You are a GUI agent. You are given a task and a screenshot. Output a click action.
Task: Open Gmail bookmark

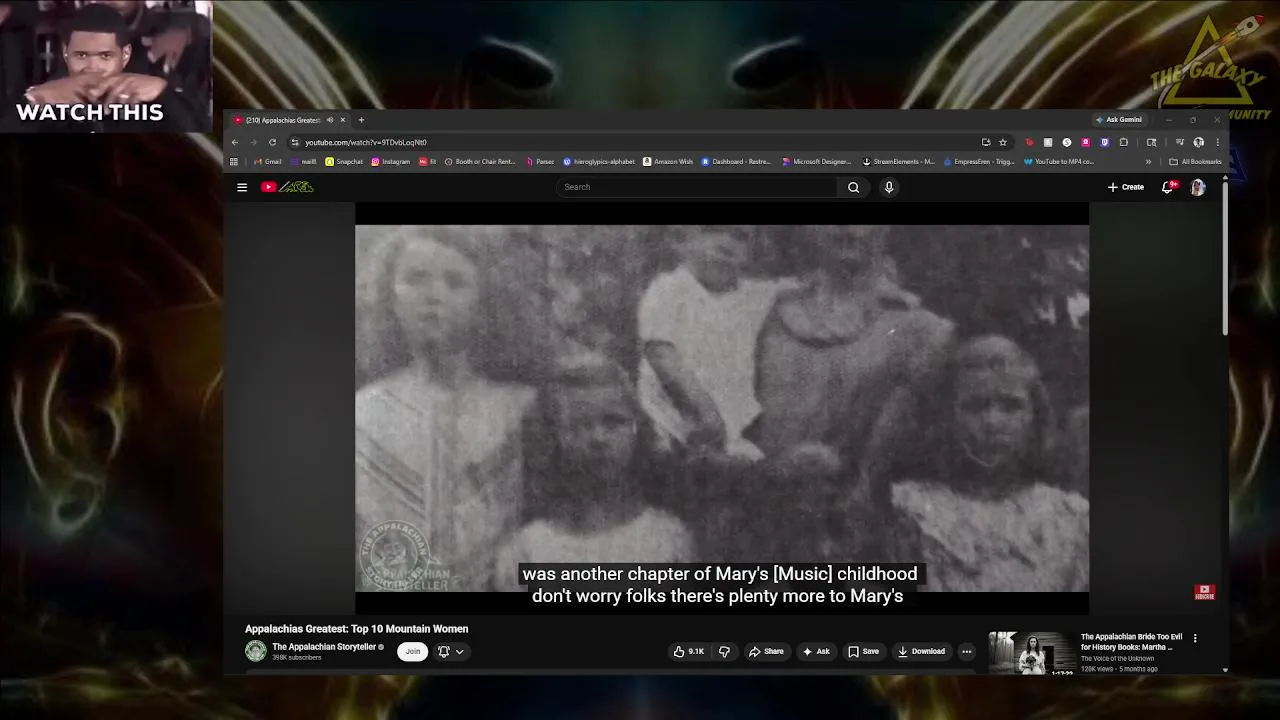[x=267, y=161]
